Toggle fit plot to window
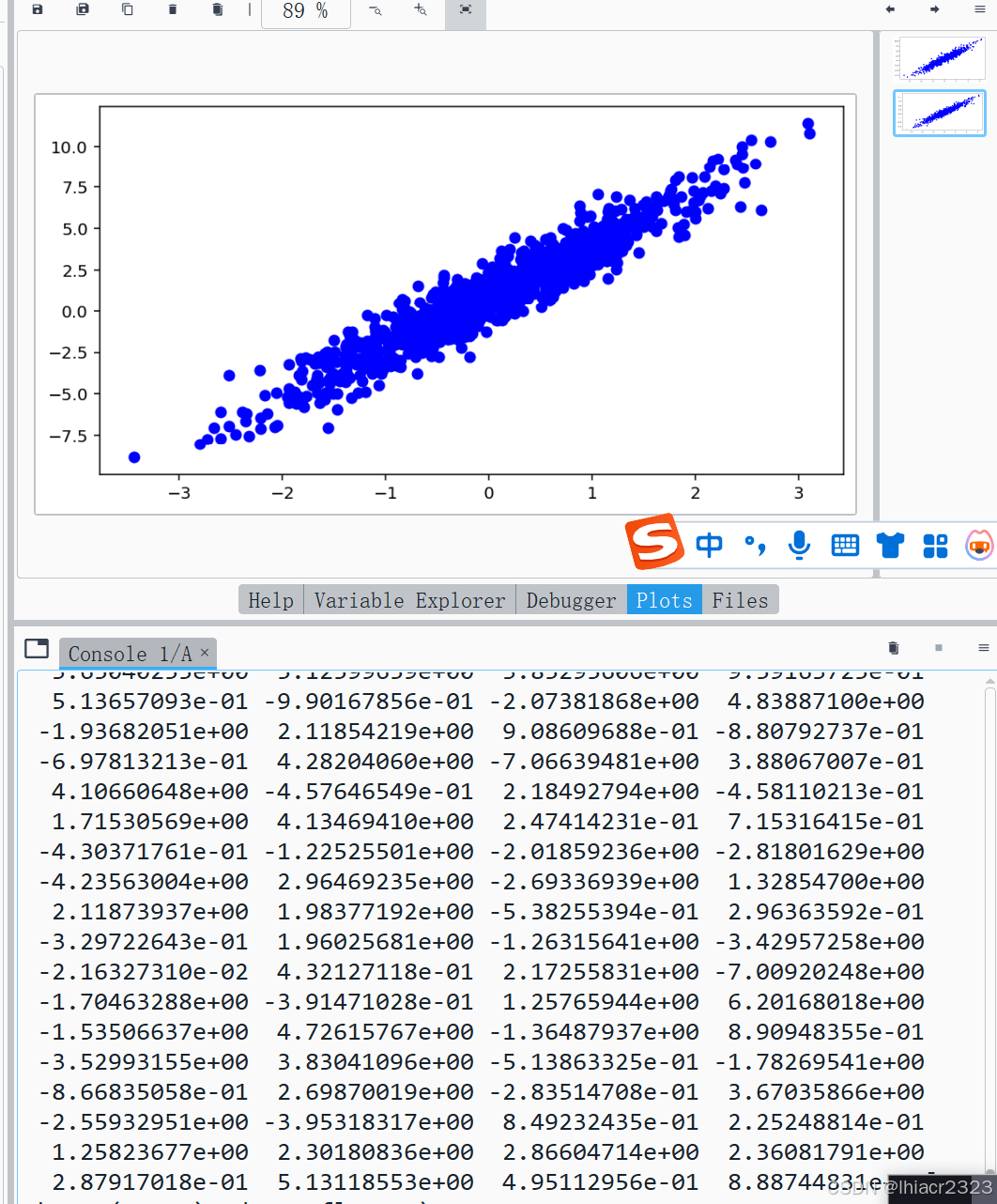The image size is (997, 1204). click(465, 9)
